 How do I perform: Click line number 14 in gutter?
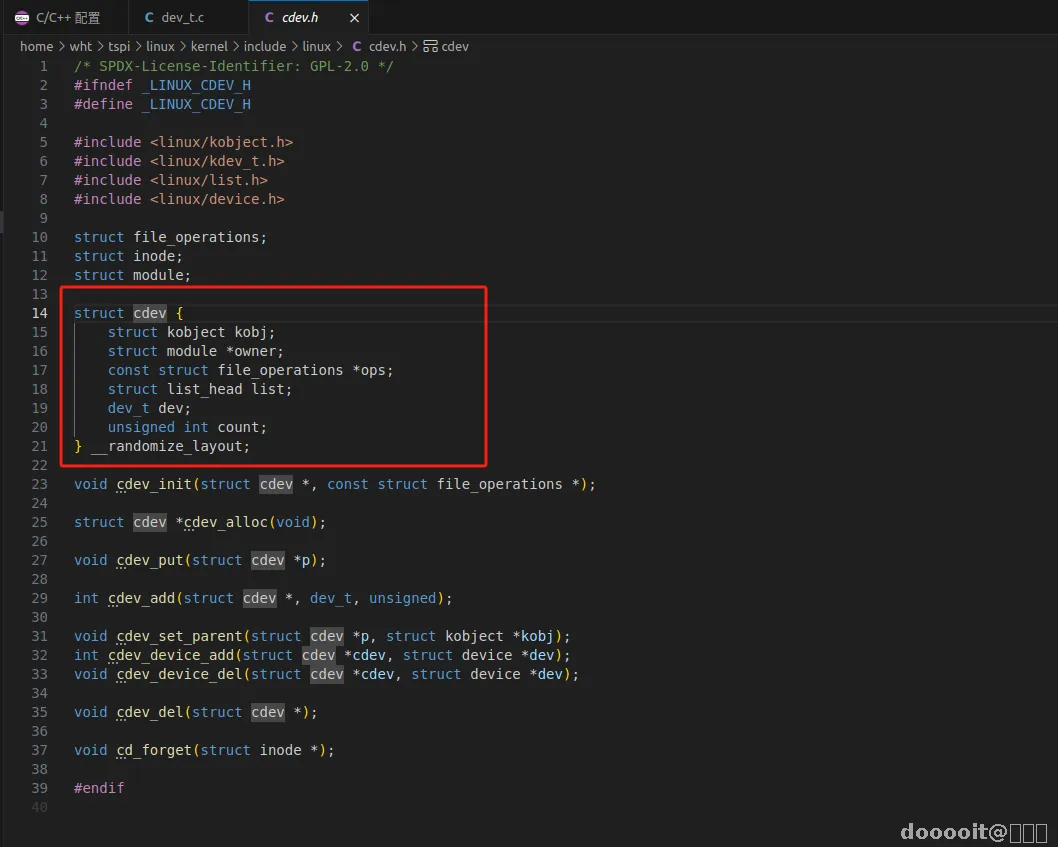(40, 313)
